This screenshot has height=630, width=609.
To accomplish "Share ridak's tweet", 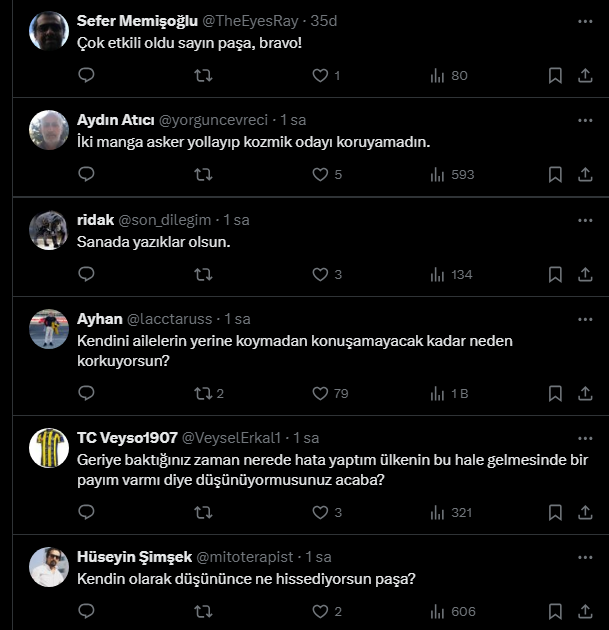I will click(x=585, y=274).
